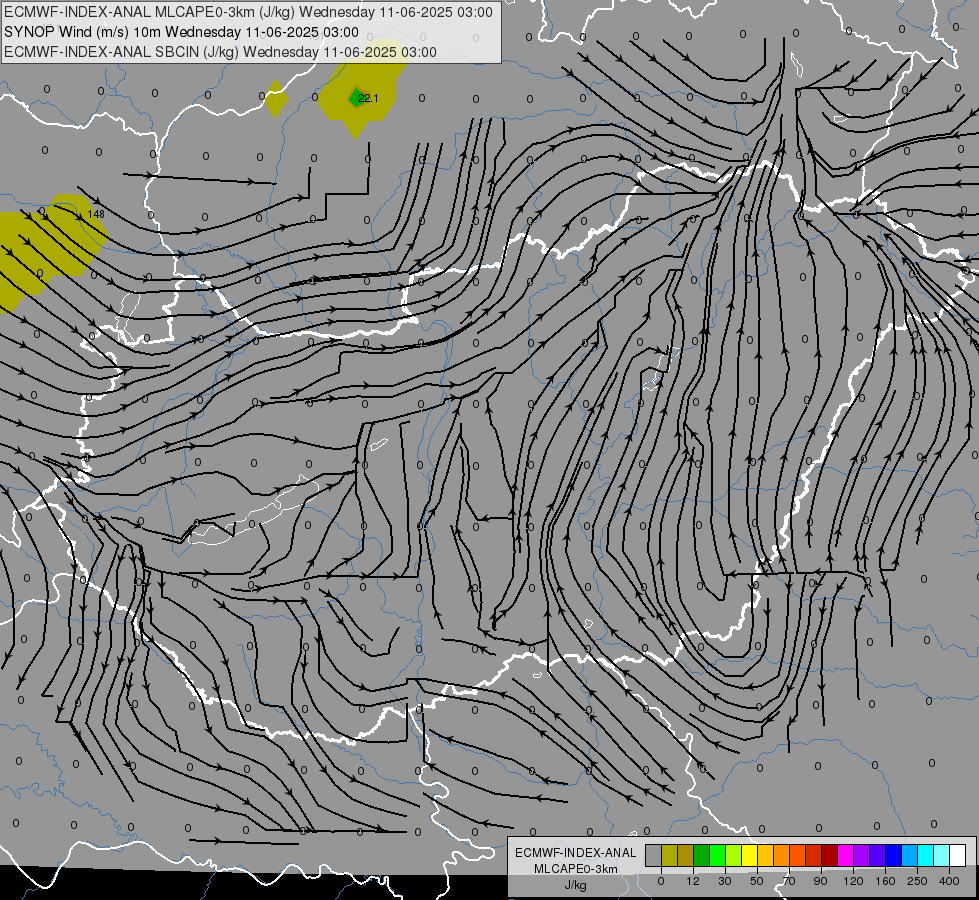Screen dimensions: 979x900
Task: Click the legend tick label 160
Action: point(885,881)
